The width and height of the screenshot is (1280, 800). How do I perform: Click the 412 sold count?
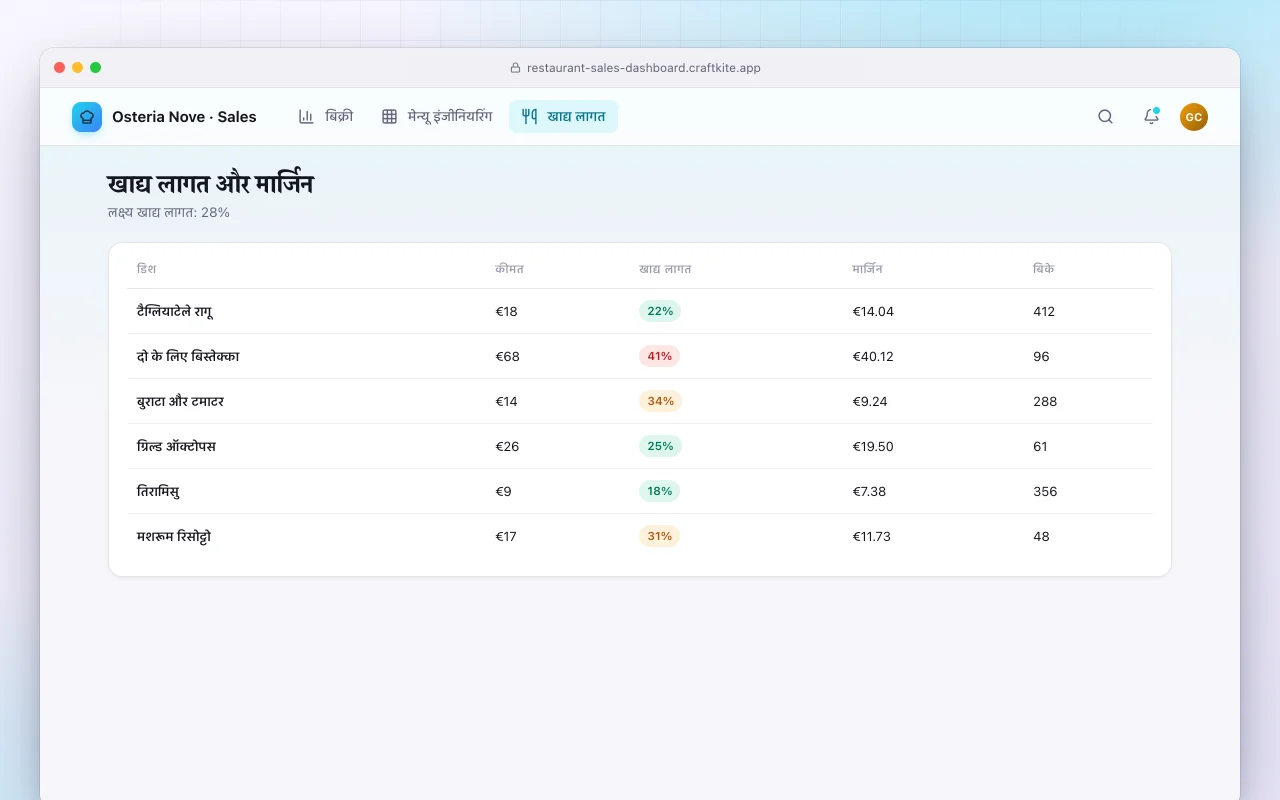(1044, 311)
